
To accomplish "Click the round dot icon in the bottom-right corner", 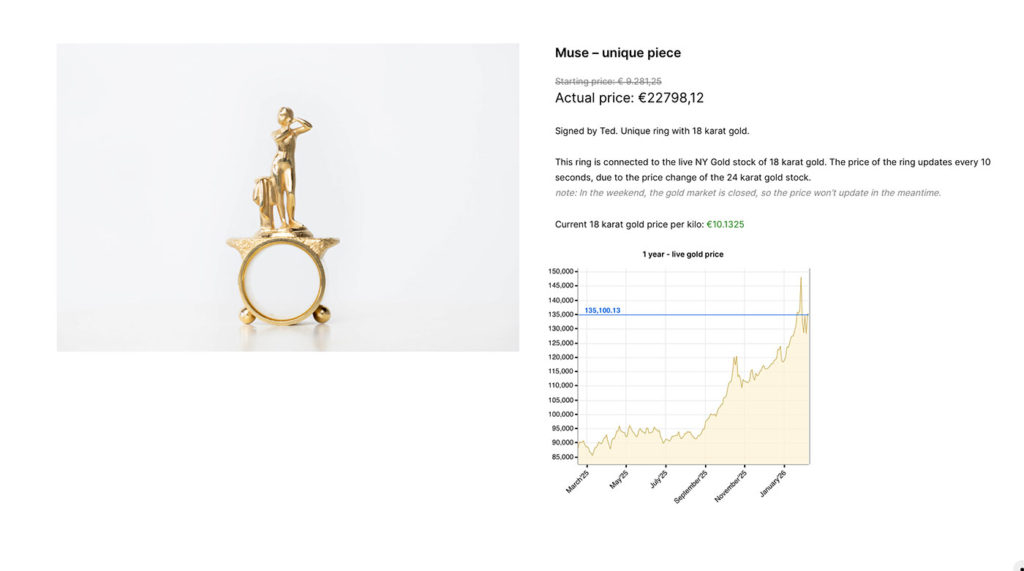I will (1018, 564).
